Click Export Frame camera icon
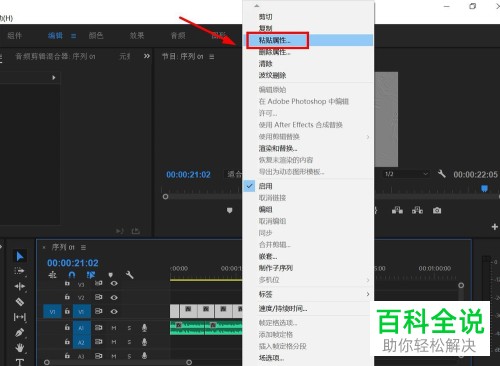The height and width of the screenshot is (366, 500). coord(437,210)
